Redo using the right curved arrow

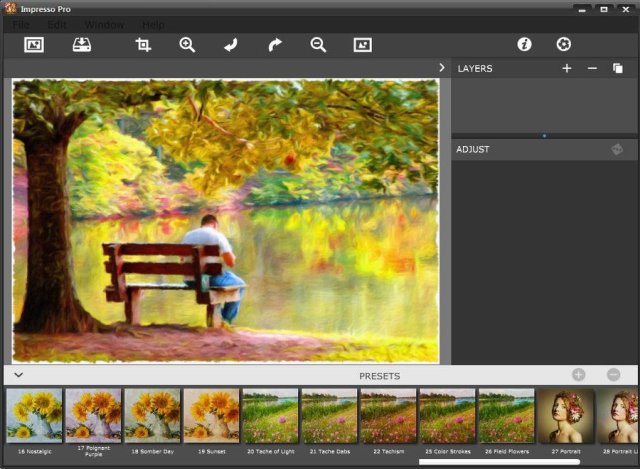pyautogui.click(x=275, y=45)
